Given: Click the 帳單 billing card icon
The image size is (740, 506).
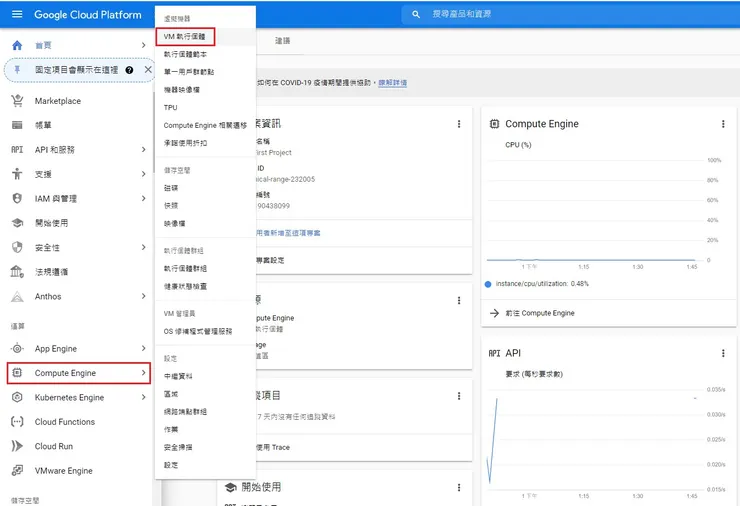Looking at the screenshot, I should [17, 125].
